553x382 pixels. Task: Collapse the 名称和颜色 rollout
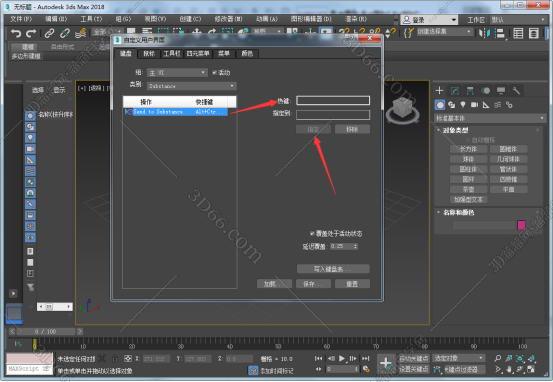click(458, 212)
